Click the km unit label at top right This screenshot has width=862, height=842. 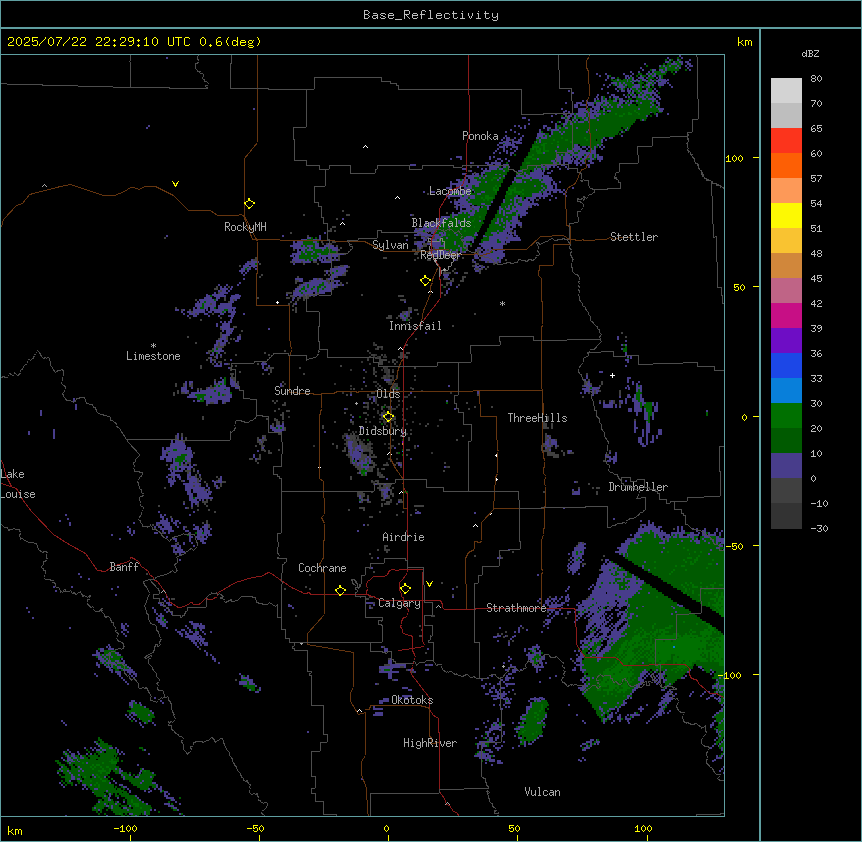pyautogui.click(x=745, y=42)
